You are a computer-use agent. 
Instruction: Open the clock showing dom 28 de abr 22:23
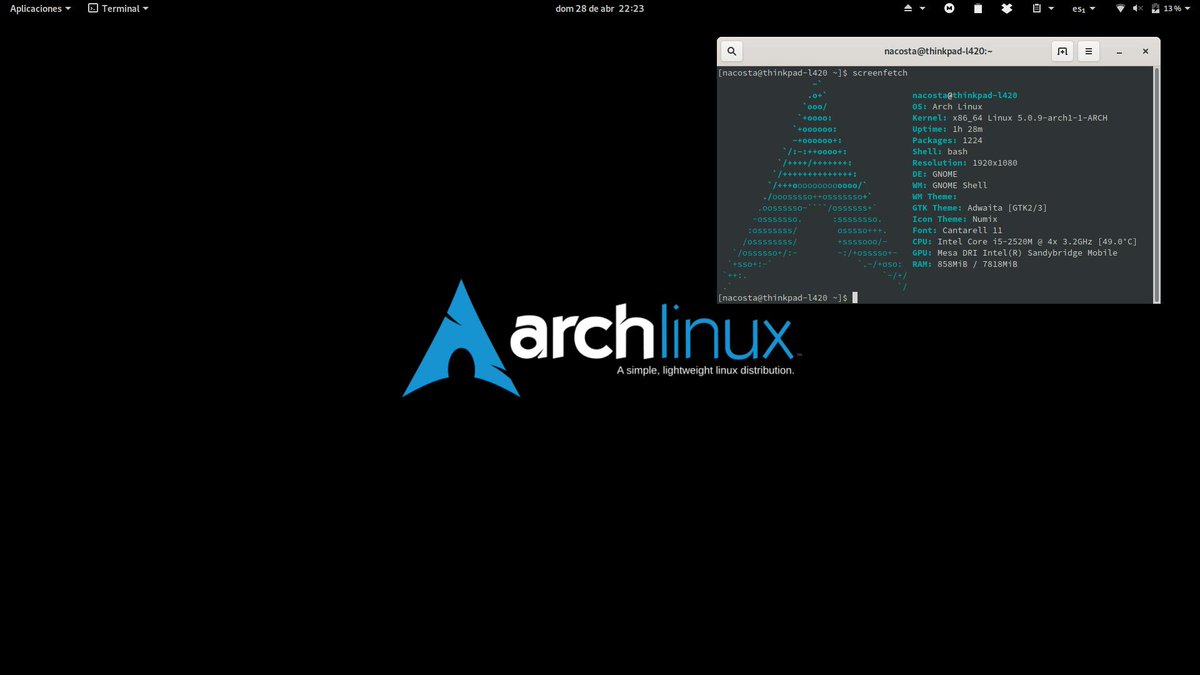point(599,8)
